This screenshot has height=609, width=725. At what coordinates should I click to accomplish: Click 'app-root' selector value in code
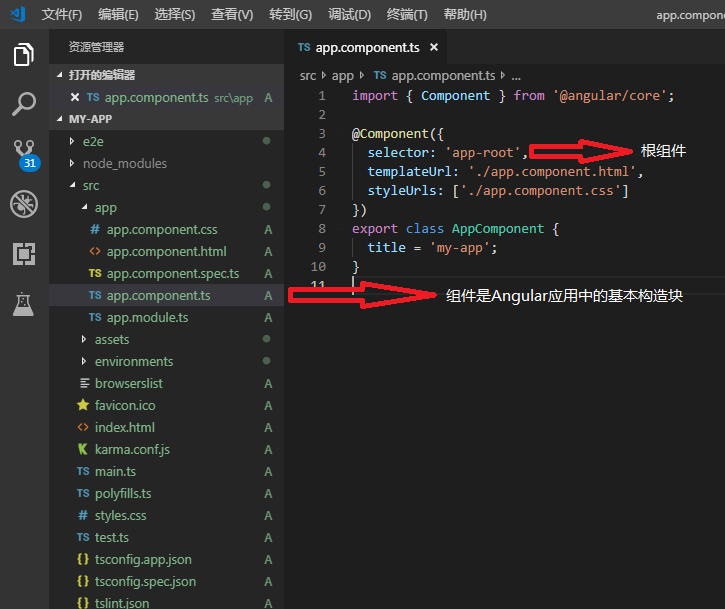(482, 153)
